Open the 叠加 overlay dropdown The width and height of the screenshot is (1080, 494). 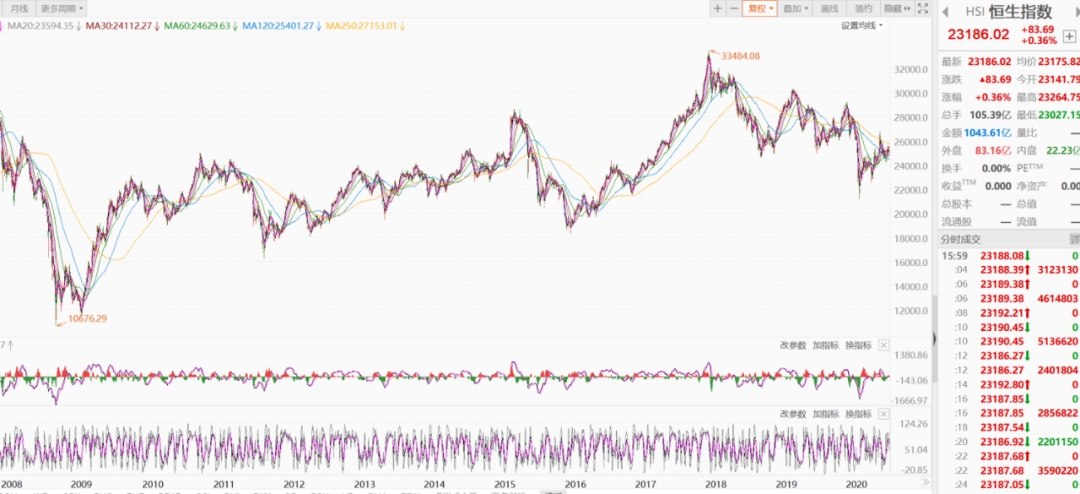[x=796, y=8]
